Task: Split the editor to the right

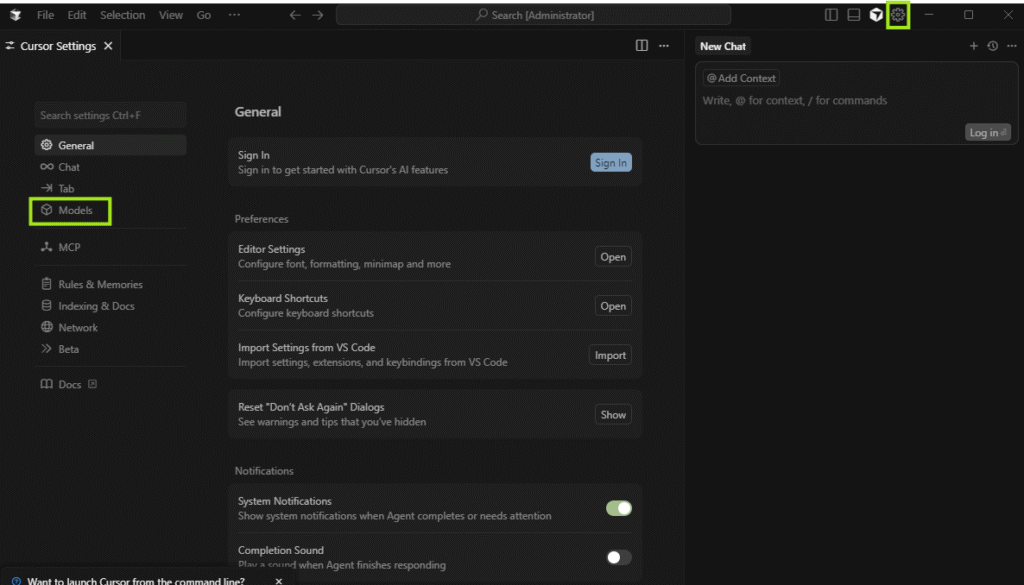Action: click(x=642, y=46)
